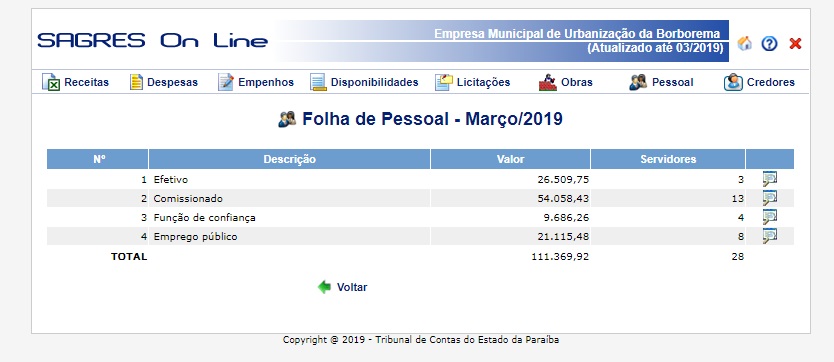This screenshot has height=362, width=834.
Task: Click the Descrição column header
Action: [x=289, y=159]
